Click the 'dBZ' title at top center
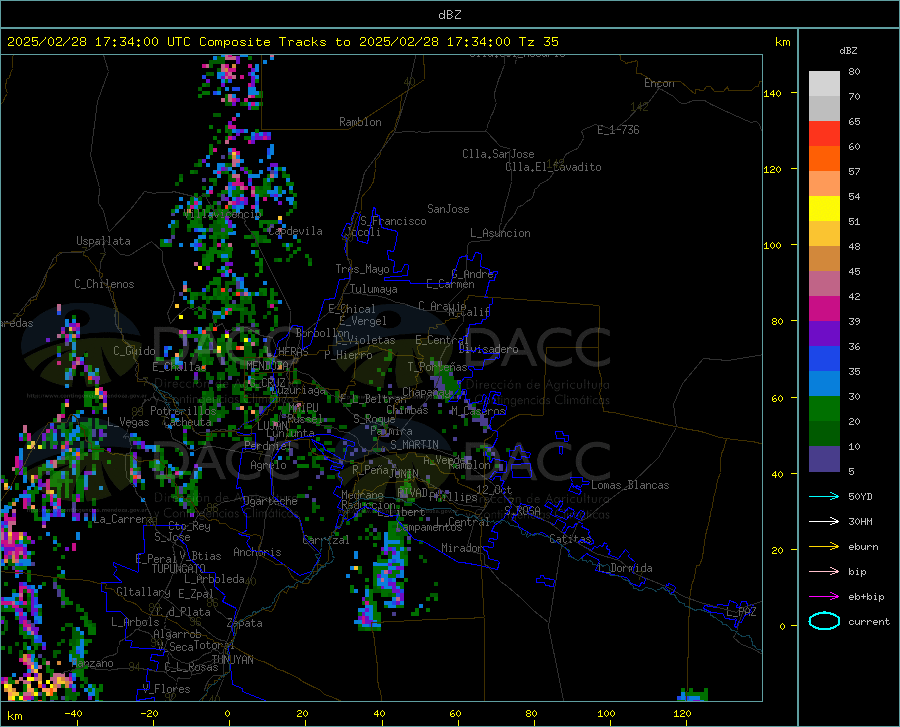 [450, 15]
